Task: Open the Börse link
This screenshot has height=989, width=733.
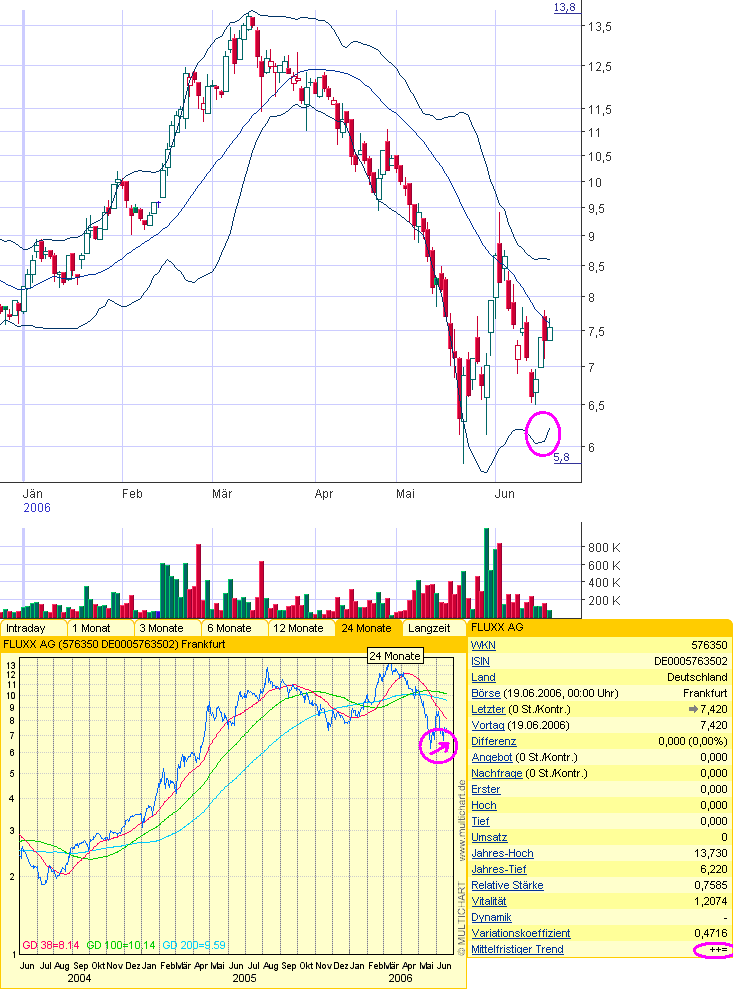Action: tap(486, 693)
